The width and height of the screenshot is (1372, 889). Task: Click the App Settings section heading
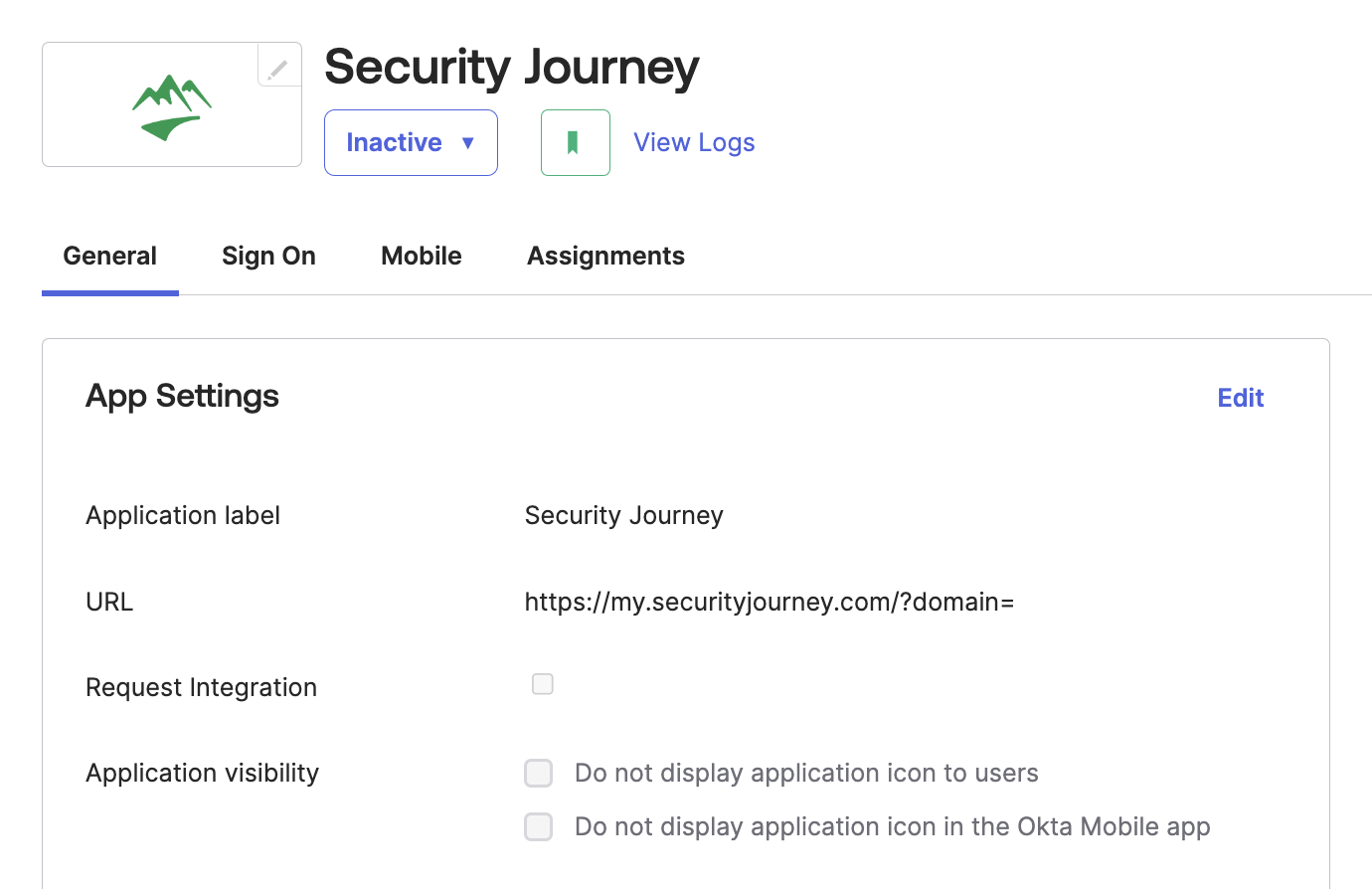[x=182, y=396]
